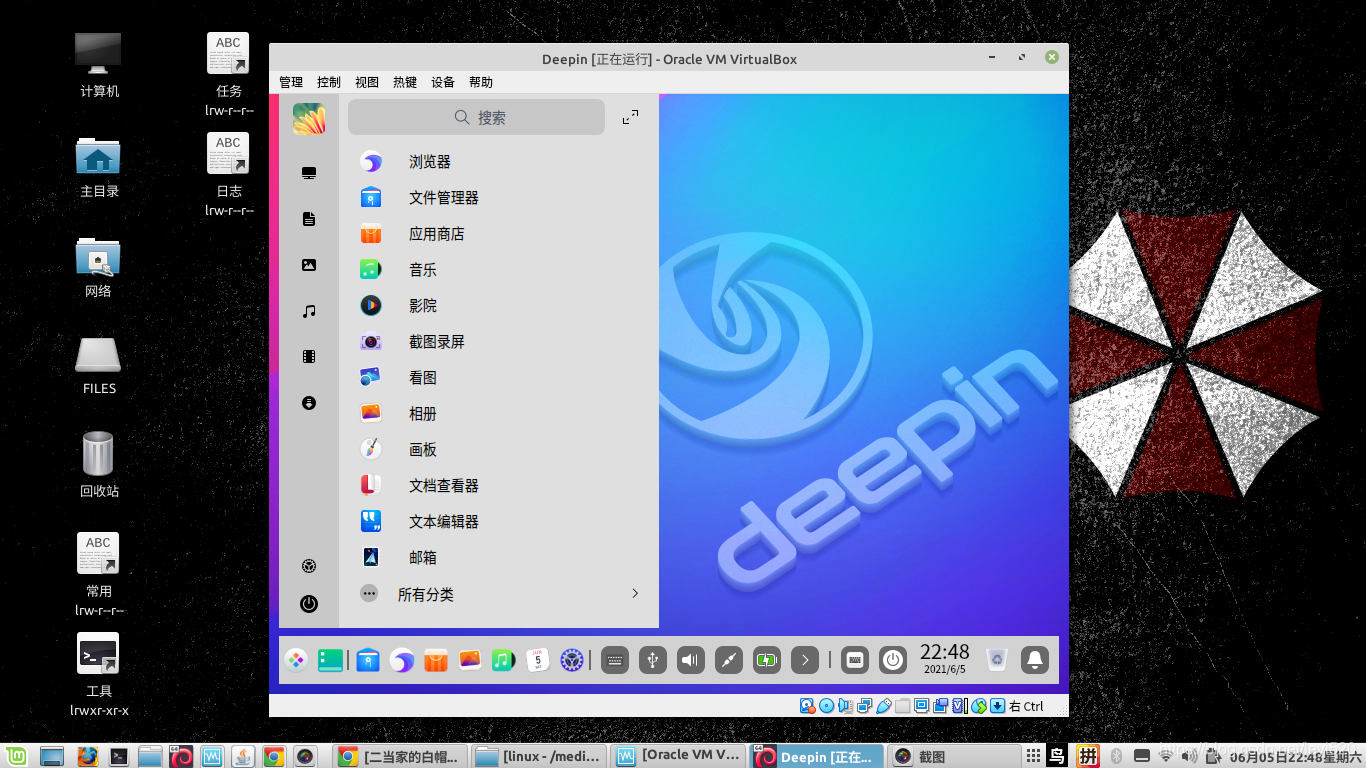This screenshot has height=768, width=1366.
Task: Open Videos folder from launcher sidebar
Action: (309, 357)
